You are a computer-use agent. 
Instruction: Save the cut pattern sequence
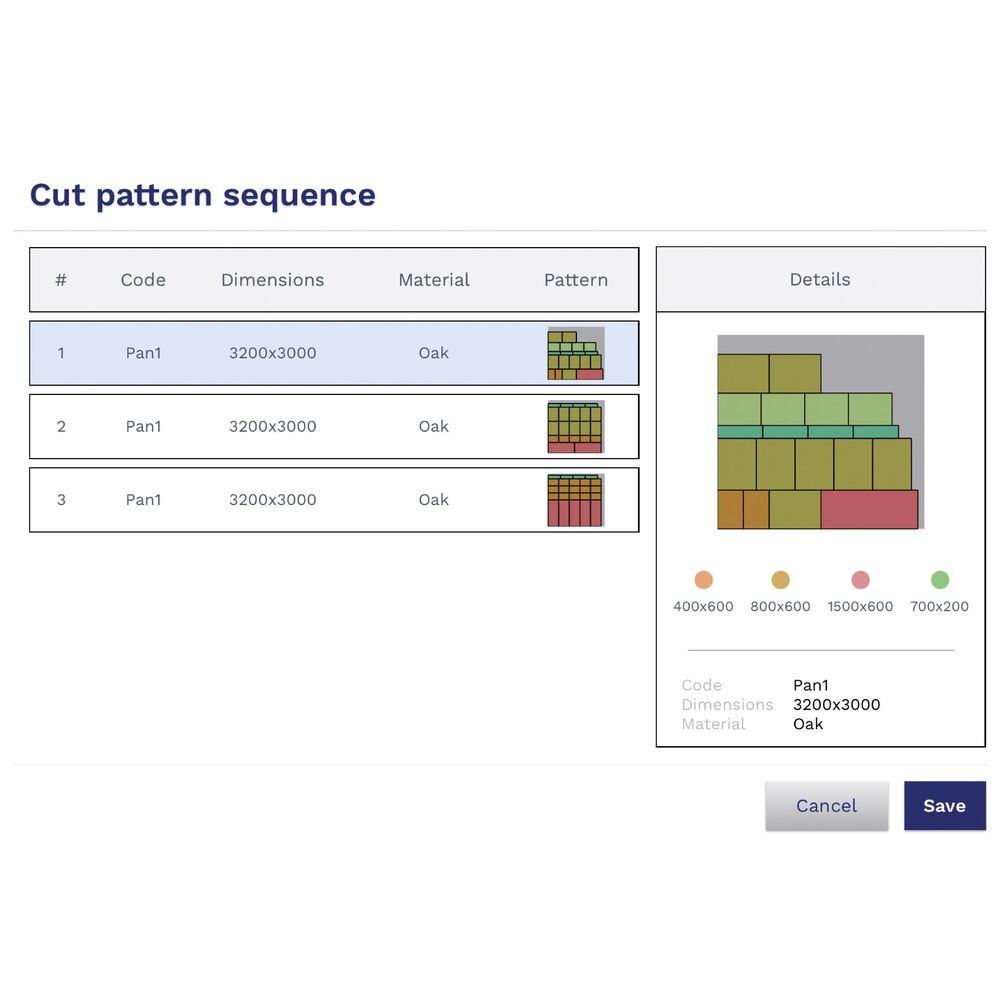(944, 805)
